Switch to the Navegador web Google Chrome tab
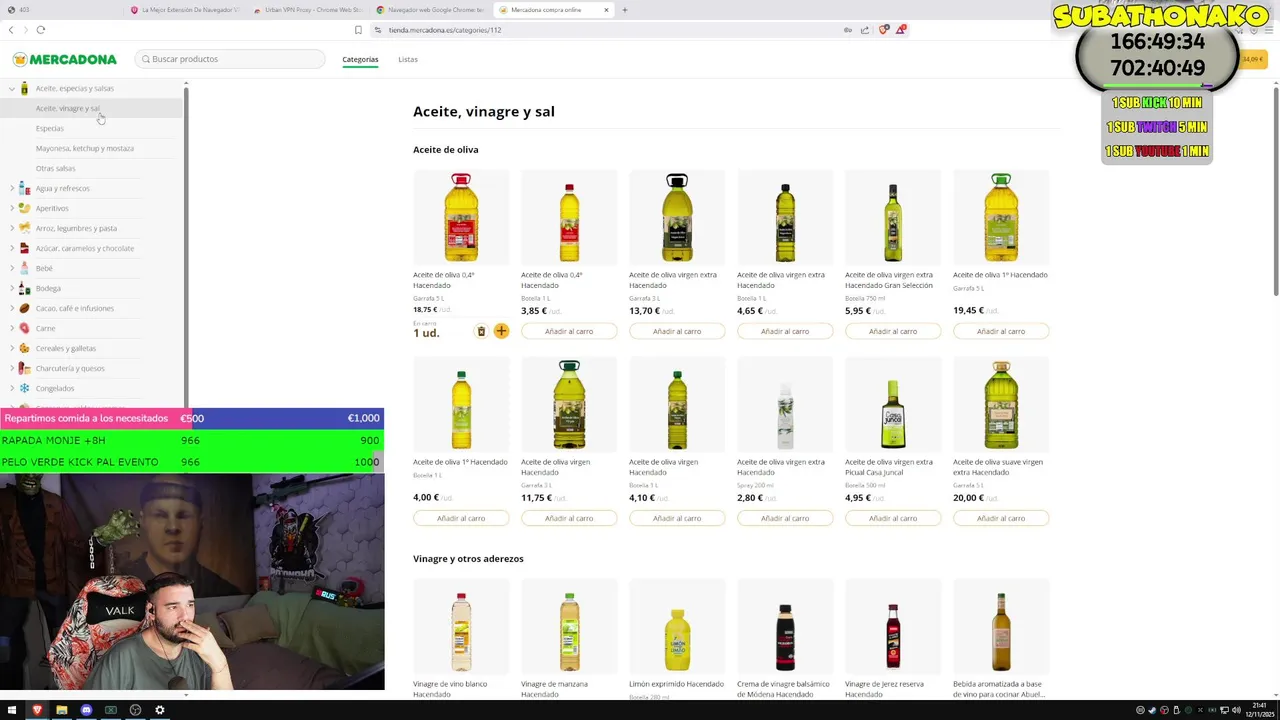Screen dimensions: 1280x720 point(430,10)
